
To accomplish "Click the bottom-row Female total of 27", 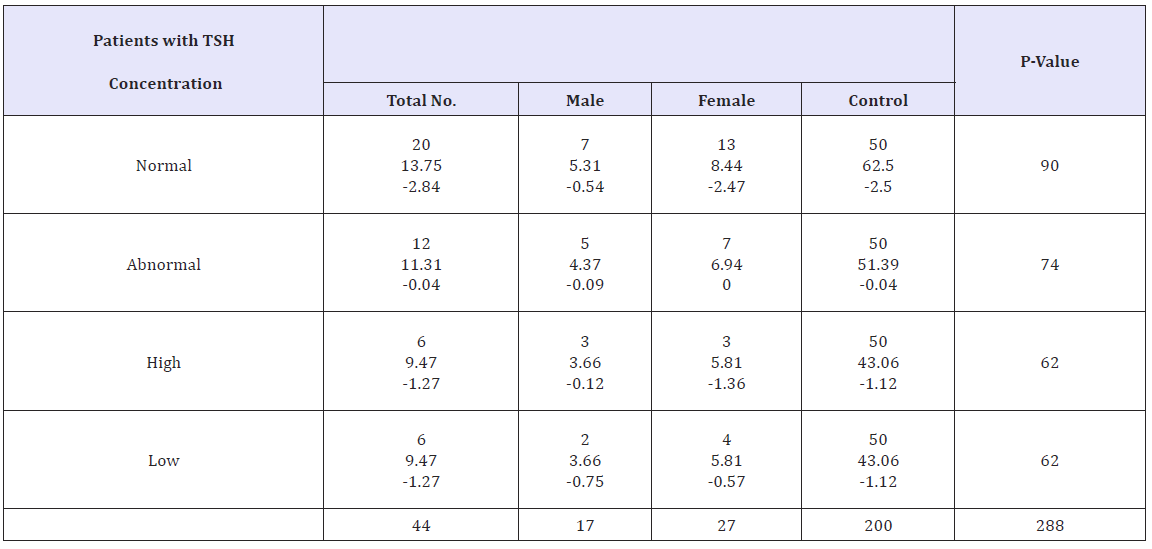I will click(x=726, y=525).
